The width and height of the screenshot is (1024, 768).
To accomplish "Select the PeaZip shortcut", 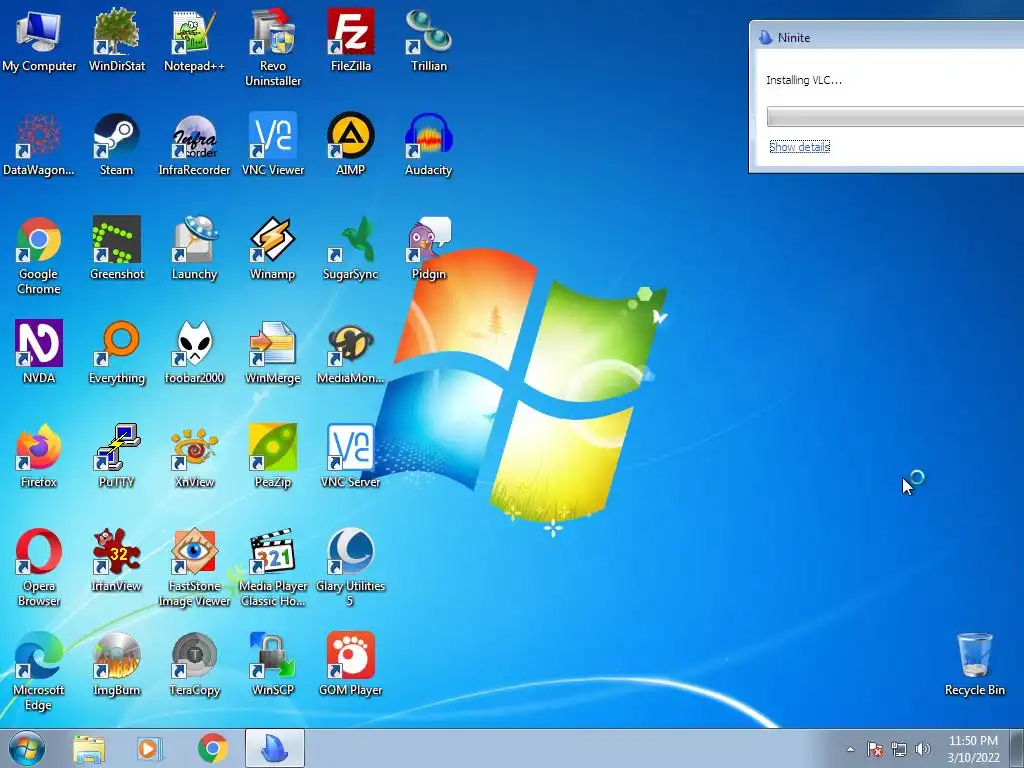I will pyautogui.click(x=273, y=456).
